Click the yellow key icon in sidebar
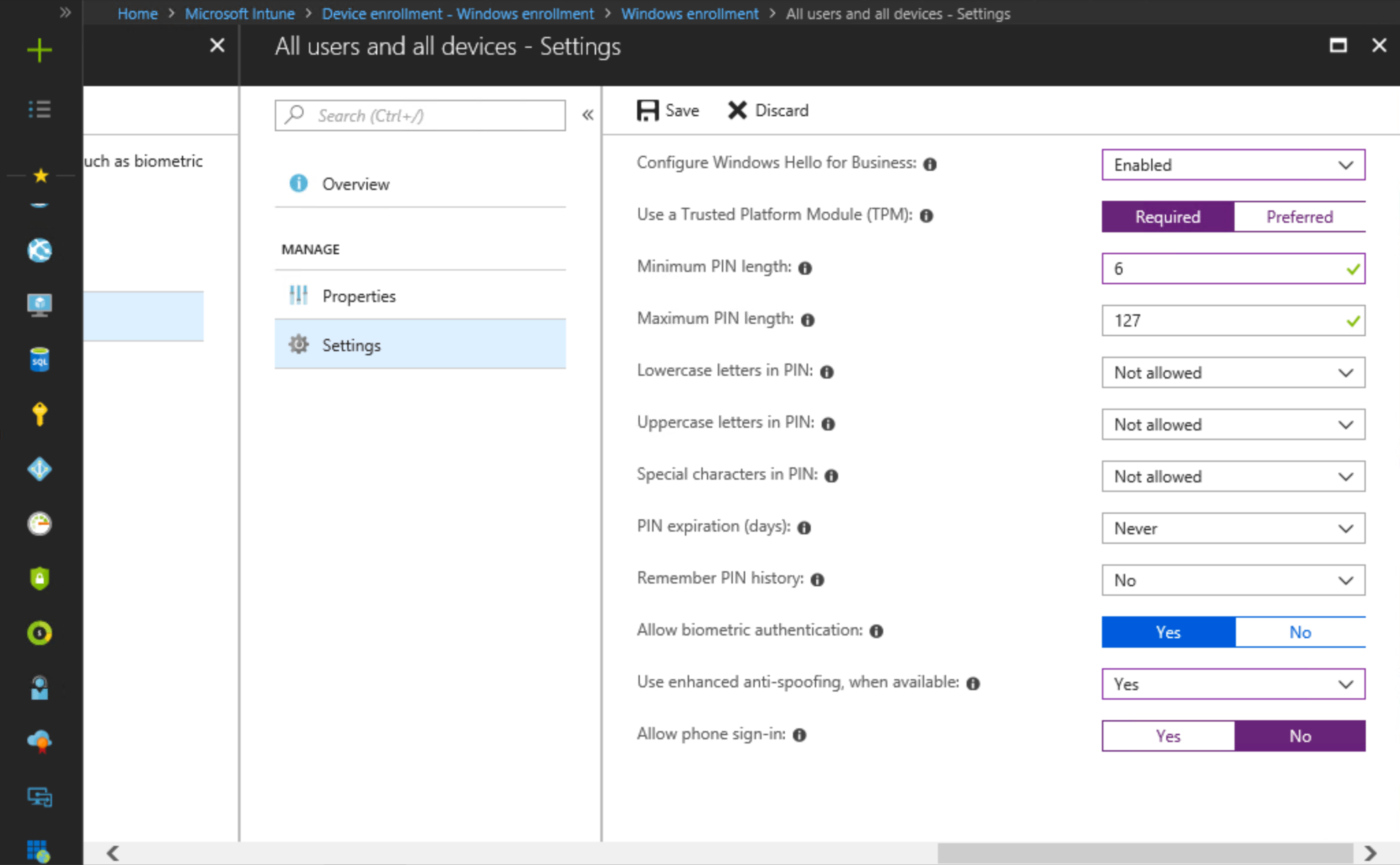Image resolution: width=1400 pixels, height=865 pixels. [40, 414]
